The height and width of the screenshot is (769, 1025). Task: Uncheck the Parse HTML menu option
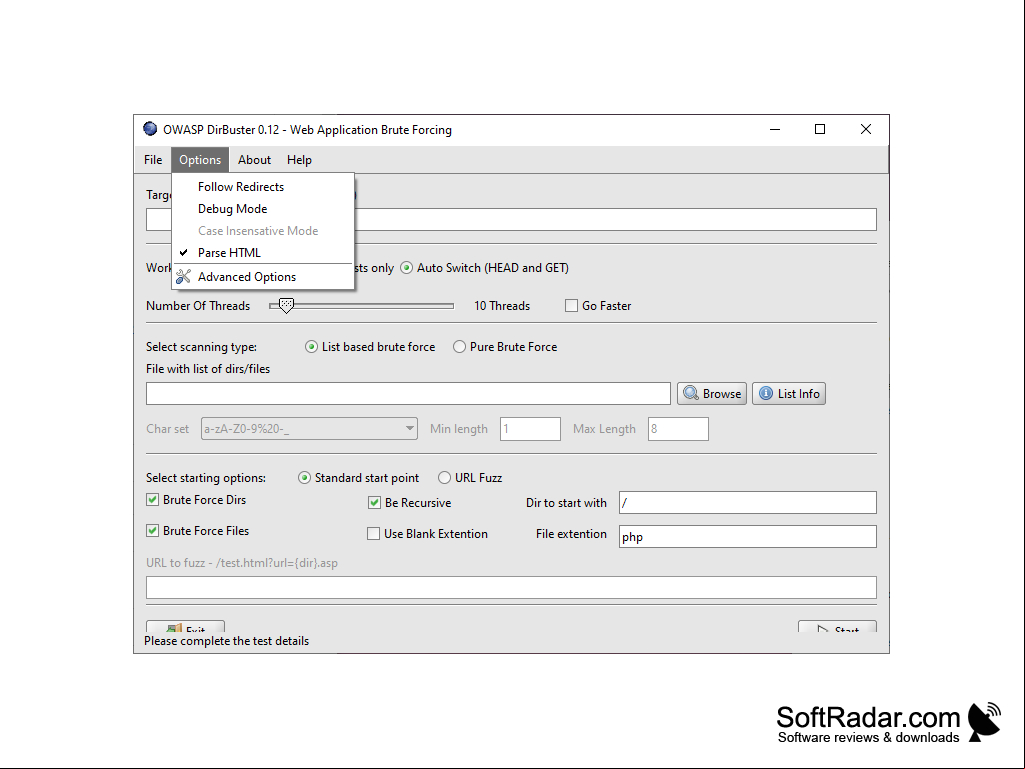[x=263, y=253]
